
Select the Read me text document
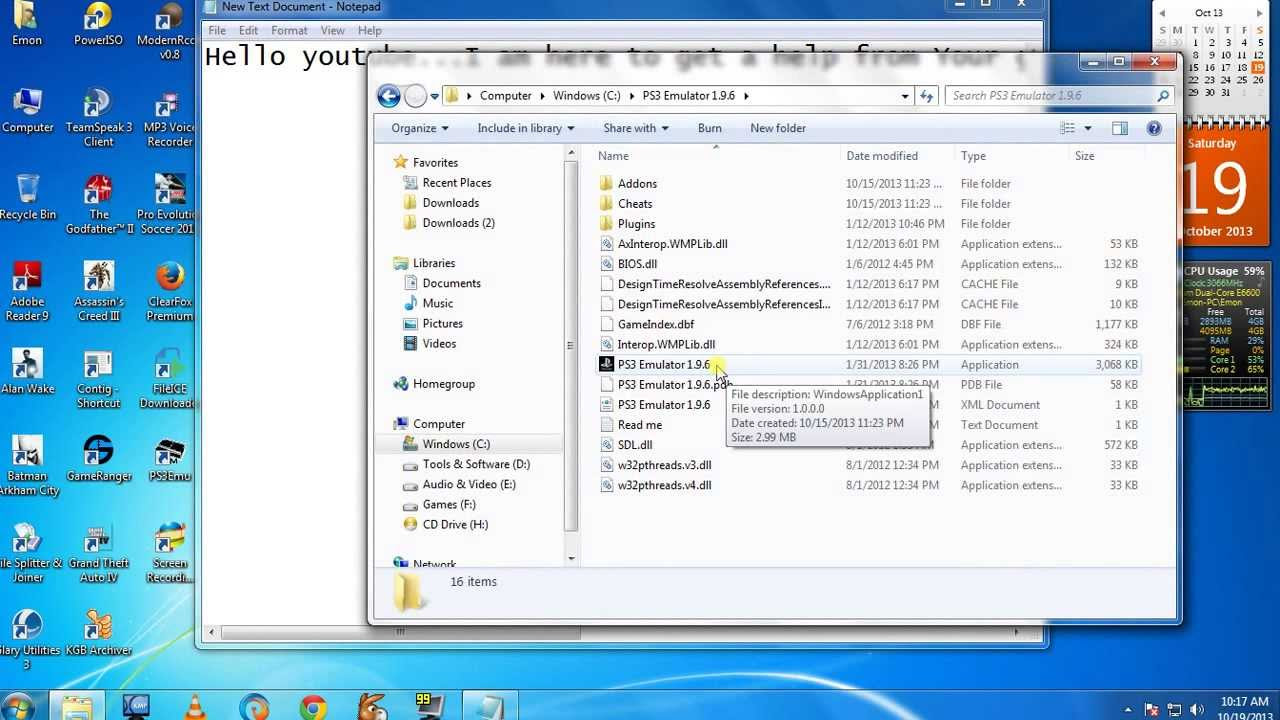click(639, 425)
